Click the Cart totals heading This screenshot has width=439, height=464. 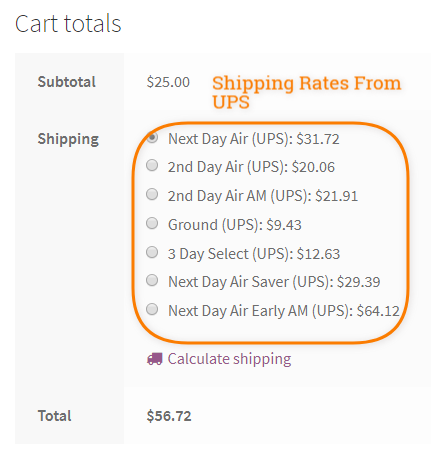pyautogui.click(x=68, y=24)
